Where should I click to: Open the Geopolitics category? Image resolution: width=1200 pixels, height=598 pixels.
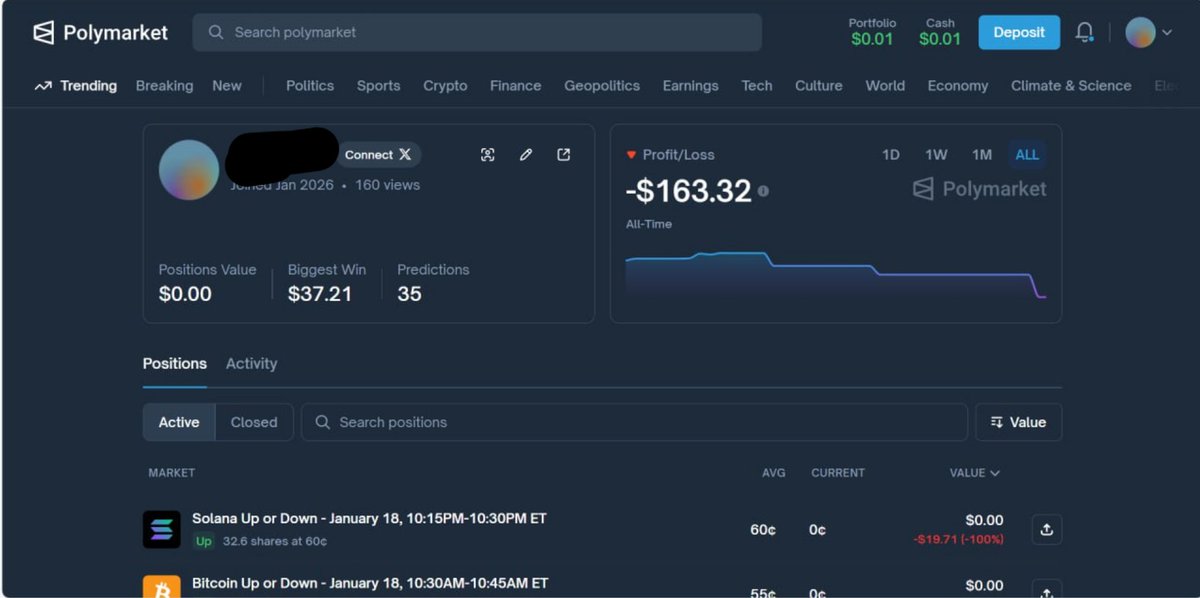coord(602,86)
